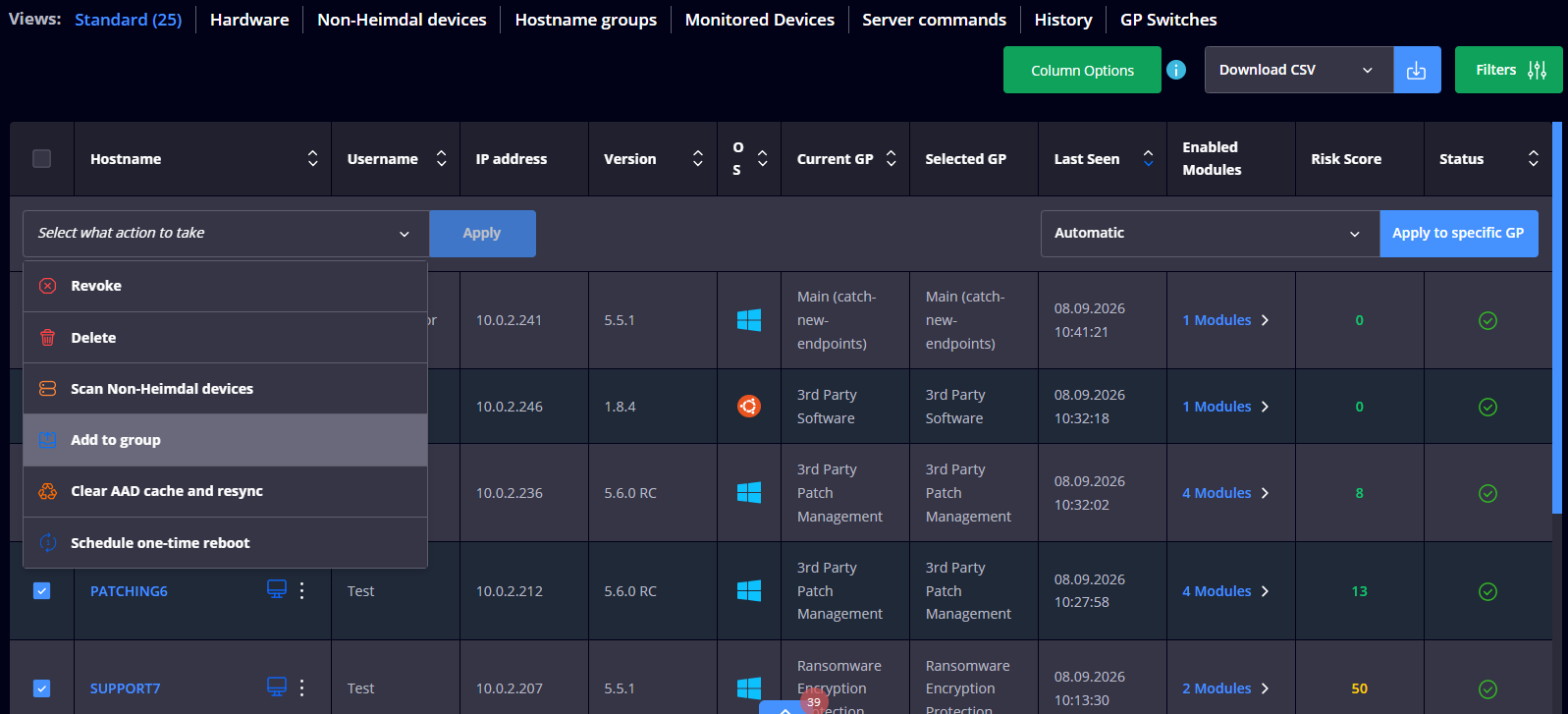Select Revoke from the action menu
The image size is (1568, 714).
pyautogui.click(x=225, y=286)
